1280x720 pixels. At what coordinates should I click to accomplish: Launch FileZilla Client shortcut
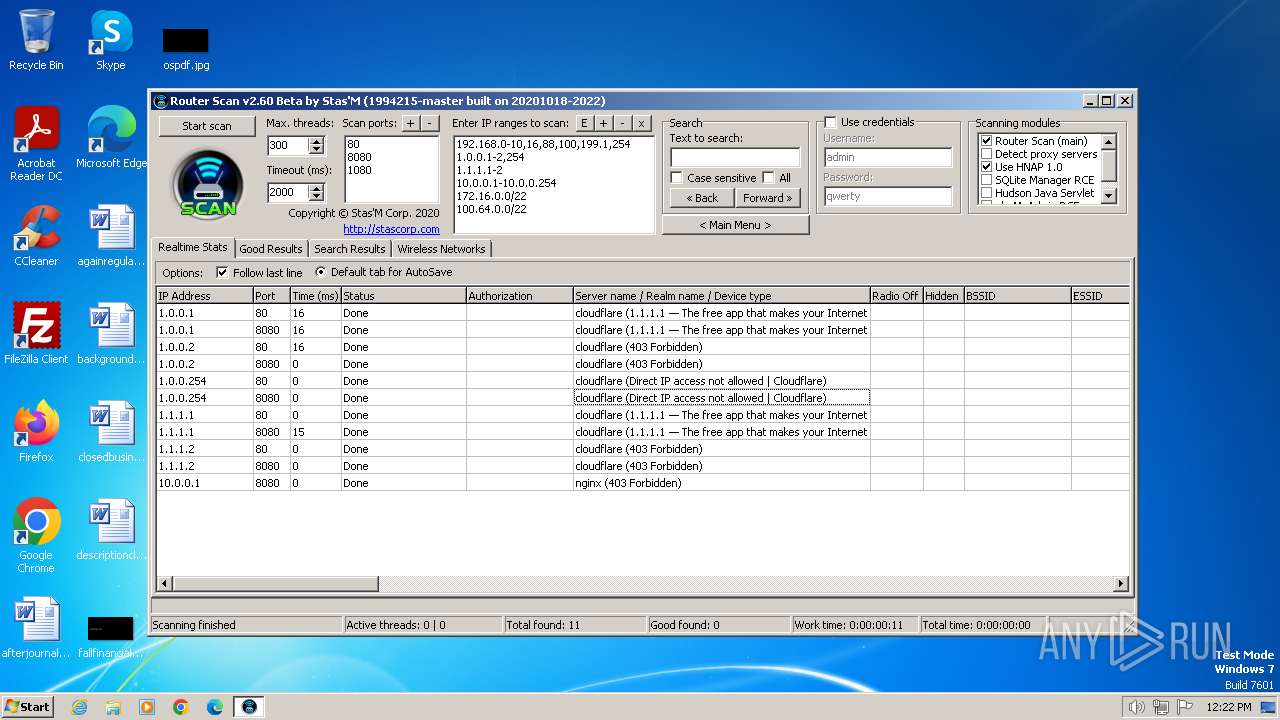click(36, 334)
